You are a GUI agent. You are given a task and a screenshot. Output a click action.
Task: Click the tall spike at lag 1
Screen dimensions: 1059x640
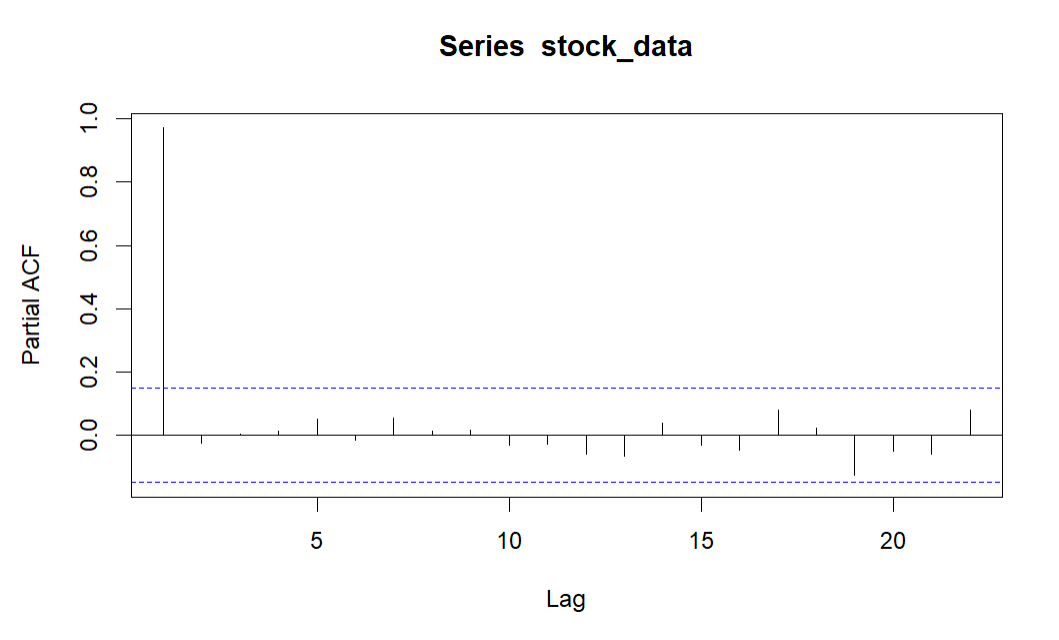(x=163, y=281)
